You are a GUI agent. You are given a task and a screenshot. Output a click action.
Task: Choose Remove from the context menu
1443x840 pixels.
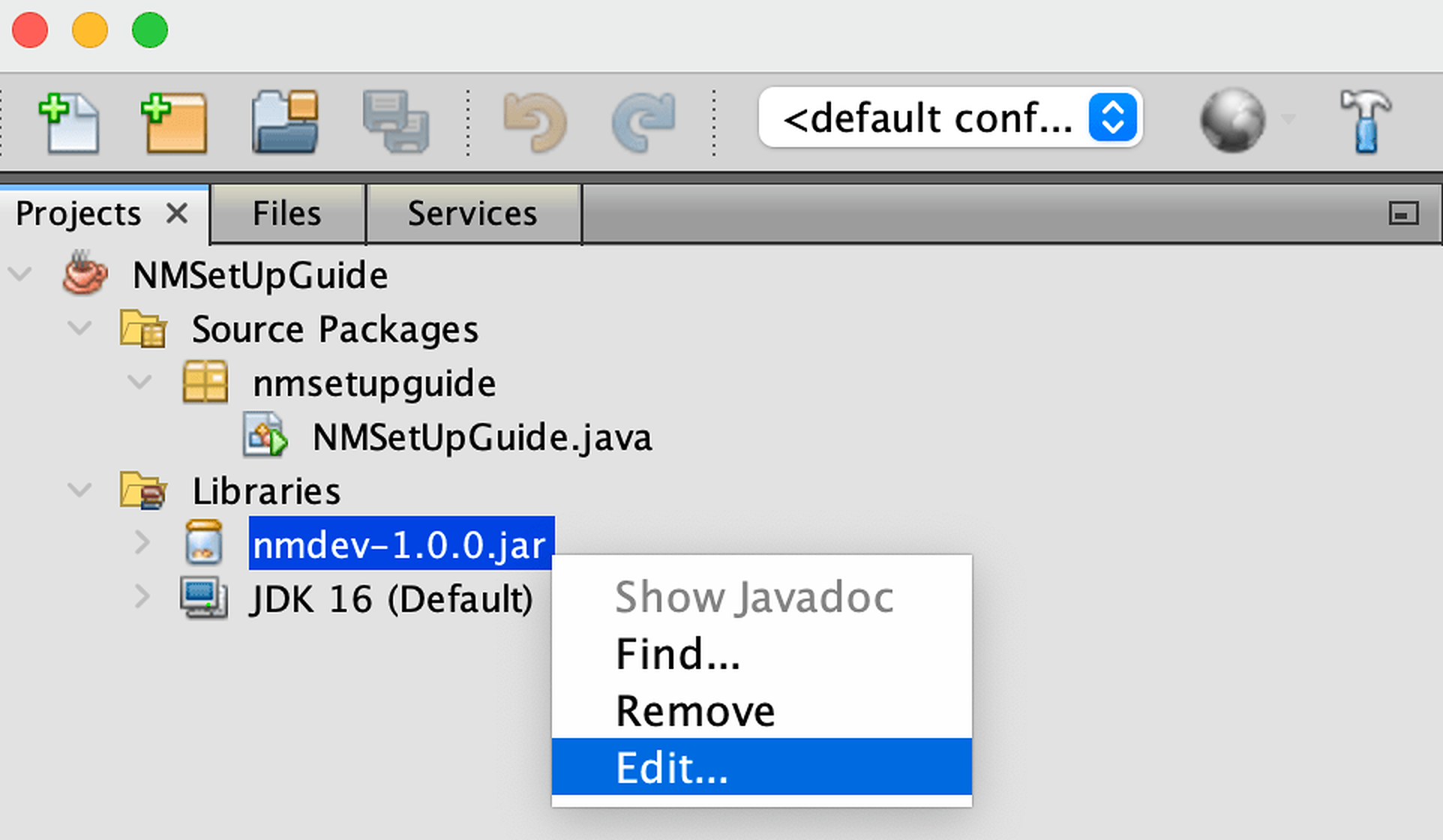[x=761, y=710]
